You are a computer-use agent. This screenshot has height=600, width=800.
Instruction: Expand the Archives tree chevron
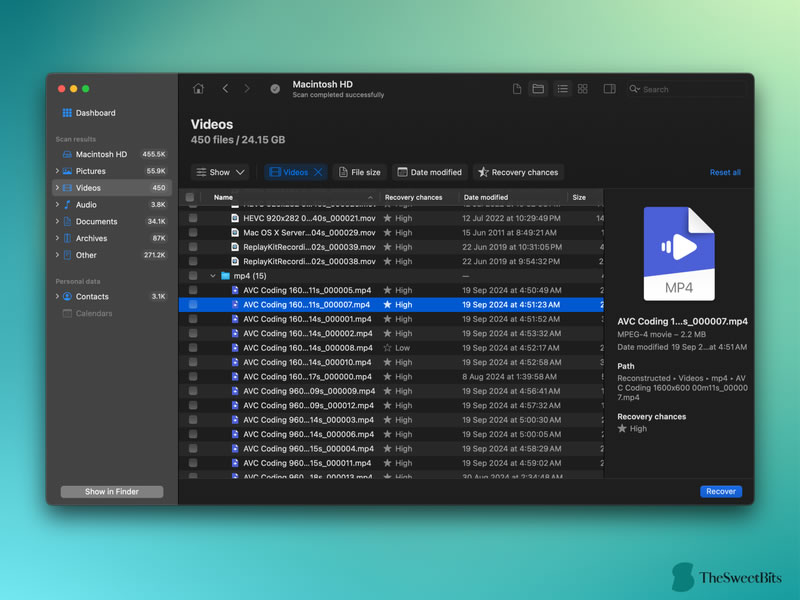tap(57, 238)
